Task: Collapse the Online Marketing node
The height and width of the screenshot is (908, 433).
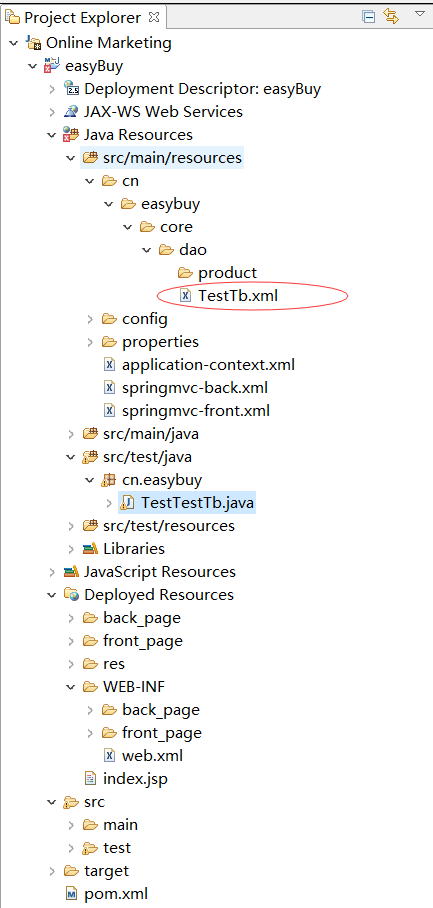Action: (14, 43)
